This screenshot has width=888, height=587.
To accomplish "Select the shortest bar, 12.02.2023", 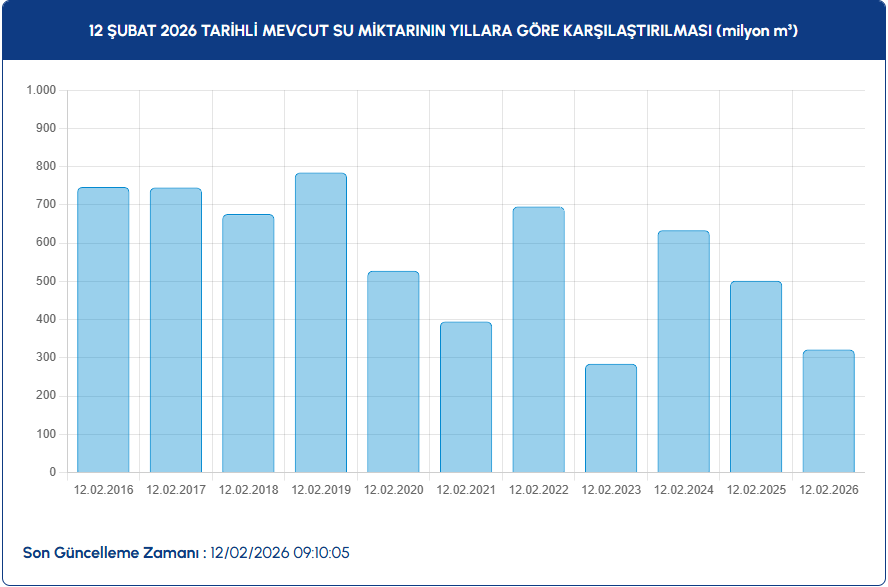I will (611, 418).
